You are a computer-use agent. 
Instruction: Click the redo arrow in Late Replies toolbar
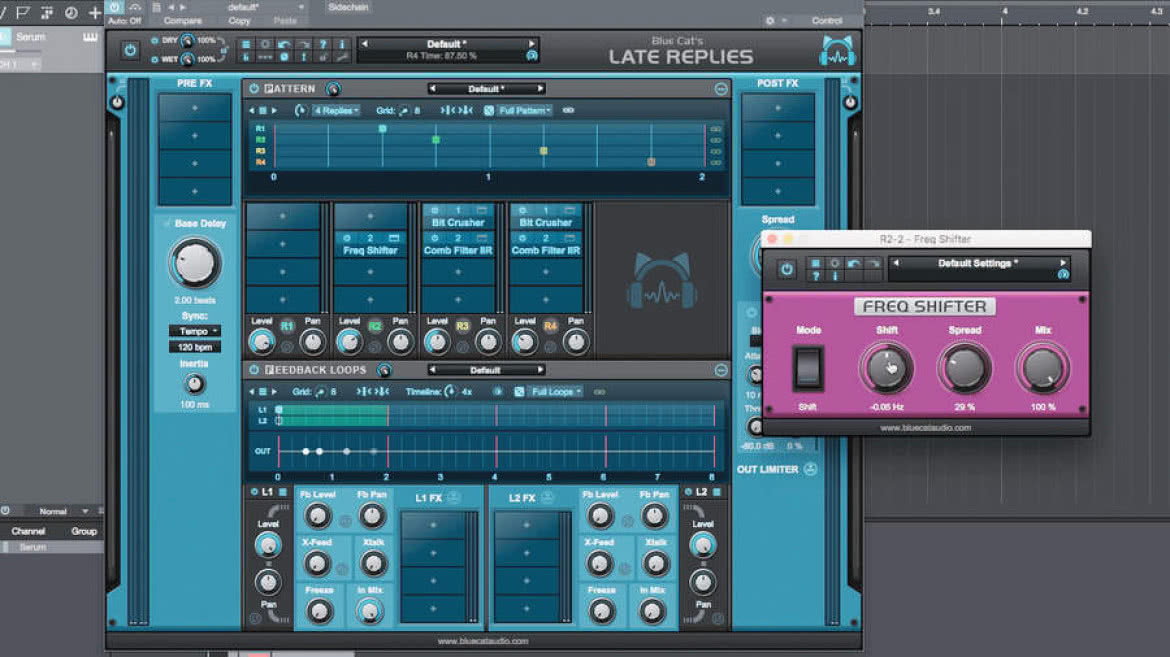304,45
